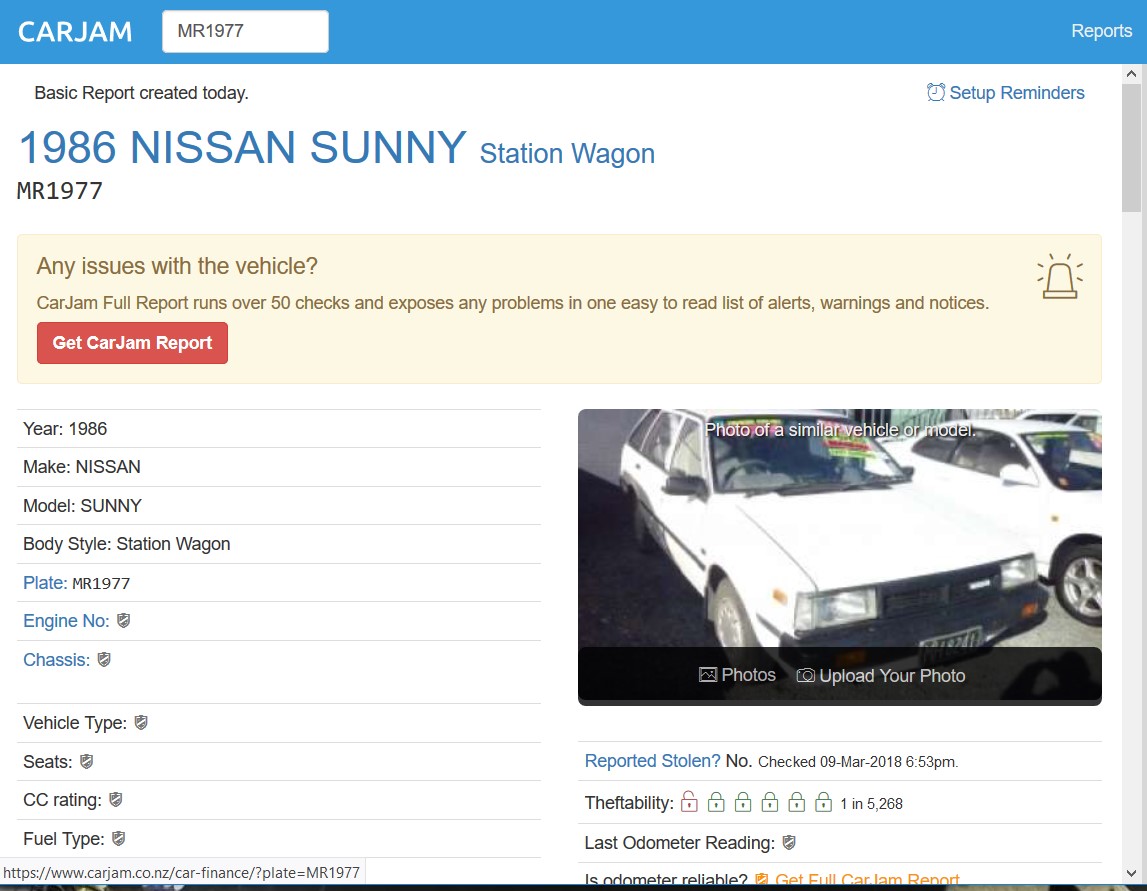Click the red open padlock theftability icon
The image size is (1147, 891).
689,802
